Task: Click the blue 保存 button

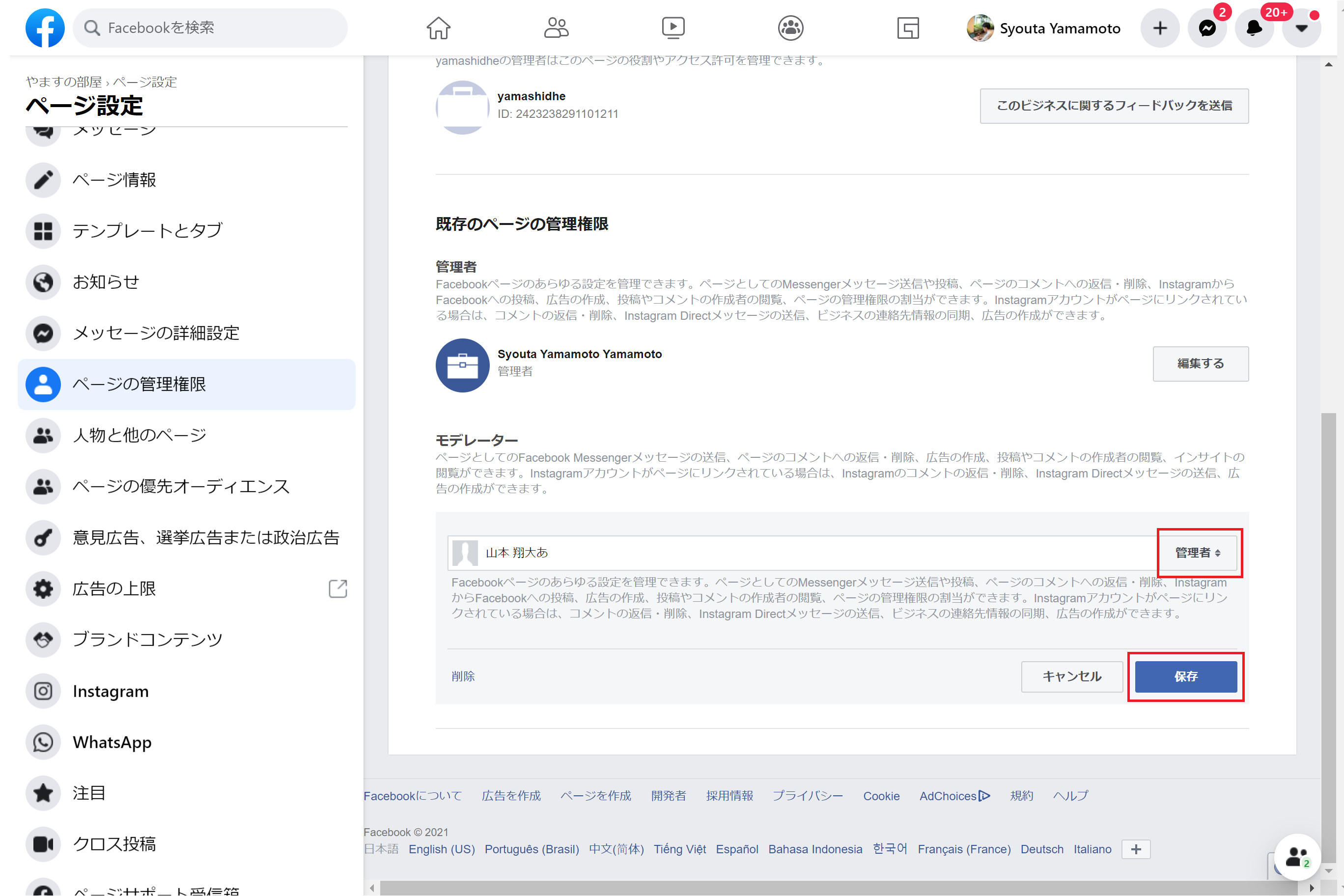Action: pyautogui.click(x=1186, y=676)
